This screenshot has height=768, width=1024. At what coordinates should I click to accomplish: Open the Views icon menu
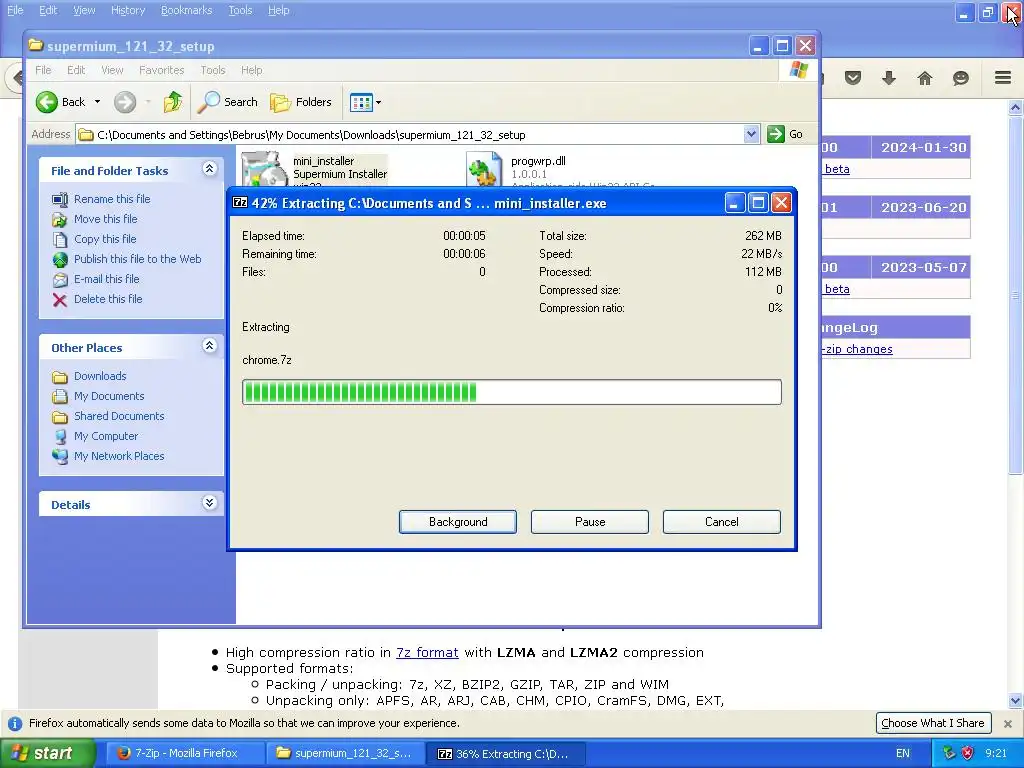366,102
